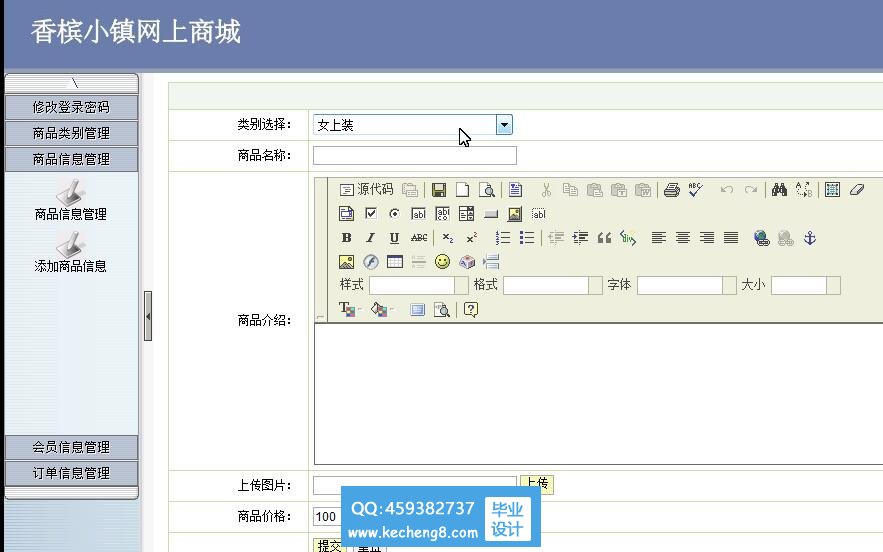Insert an anchor
The height and width of the screenshot is (552, 883).
click(x=810, y=238)
